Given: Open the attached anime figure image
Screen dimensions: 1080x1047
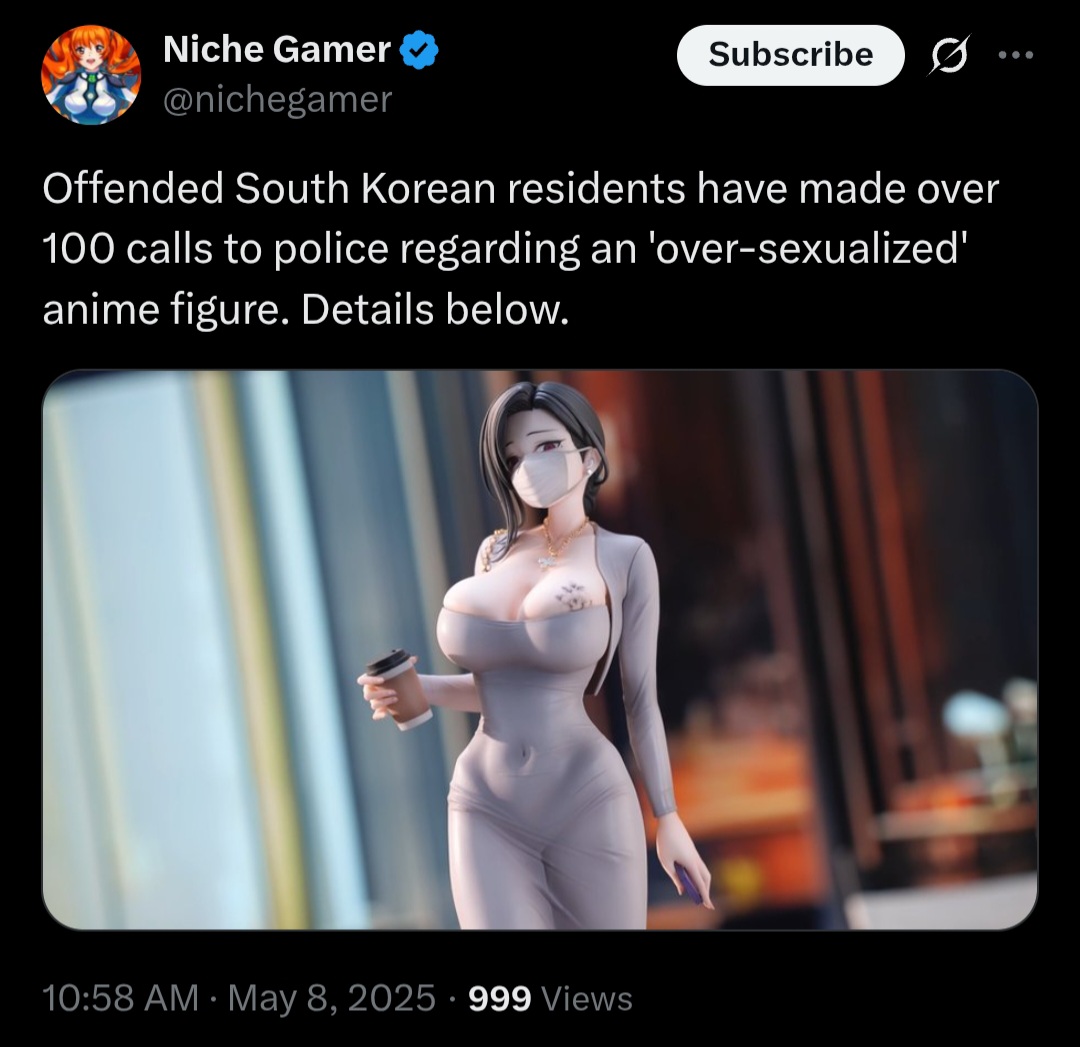Looking at the screenshot, I should click(x=540, y=650).
